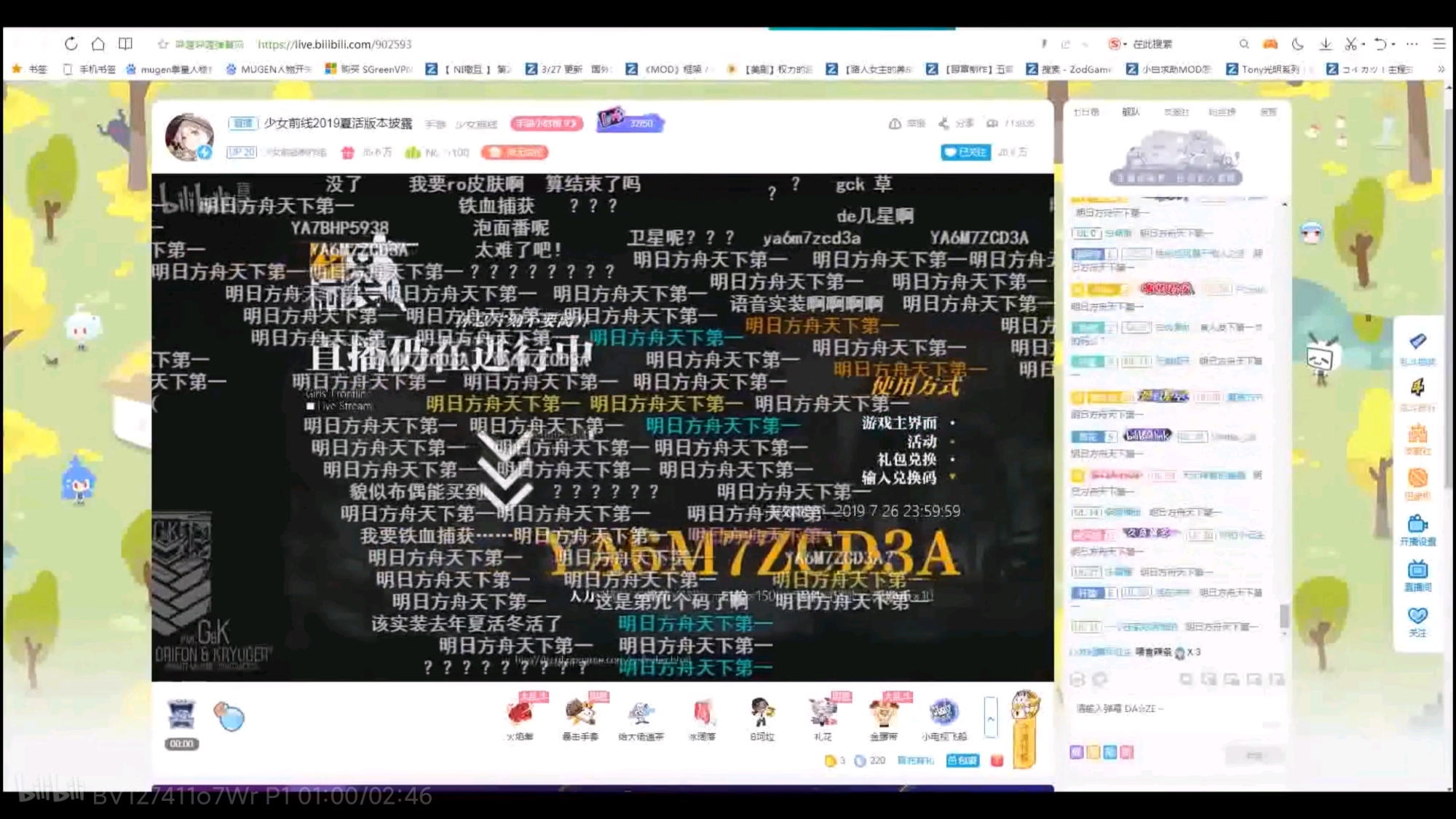Open the treasure chest 00:00 reward icon
Viewport: 1456px width, 819px height.
[181, 723]
